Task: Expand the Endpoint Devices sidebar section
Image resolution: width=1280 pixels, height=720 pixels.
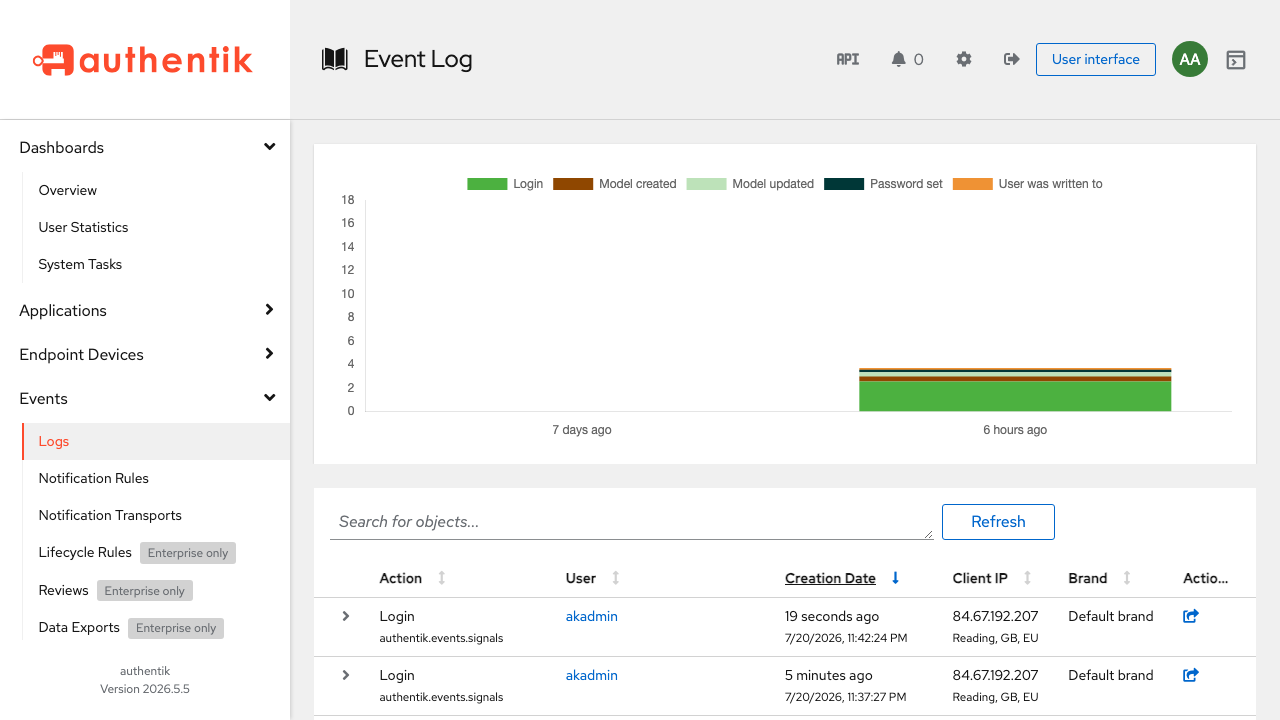Action: point(145,354)
